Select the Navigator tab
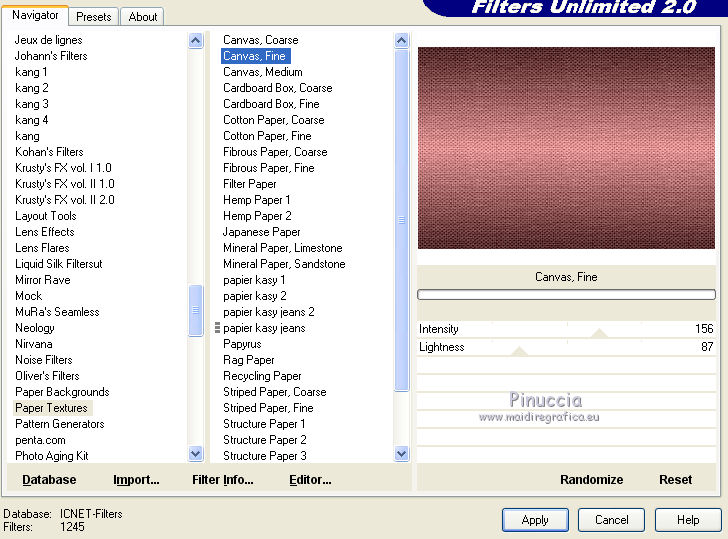This screenshot has width=728, height=539. tap(35, 15)
